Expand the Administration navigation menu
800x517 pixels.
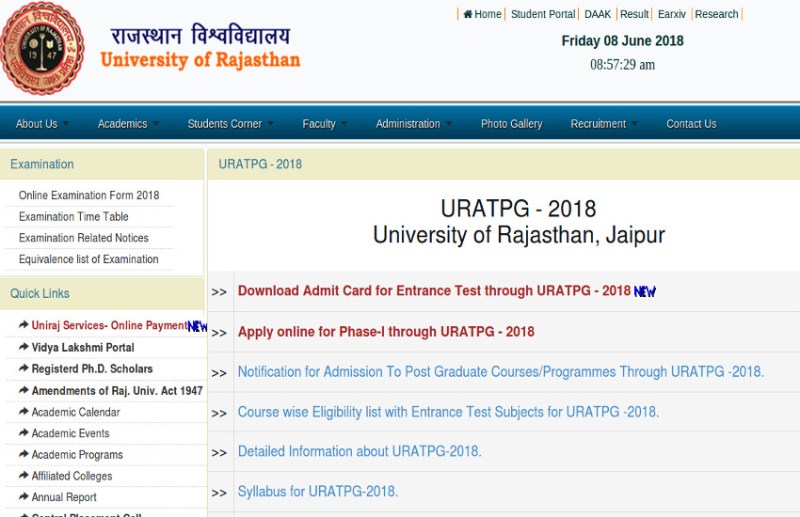click(x=413, y=124)
